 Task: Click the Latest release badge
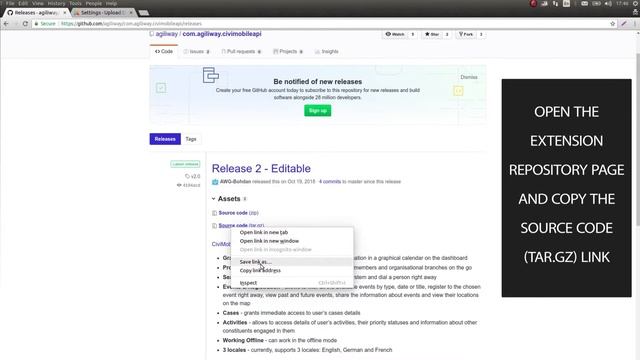pyautogui.click(x=185, y=164)
